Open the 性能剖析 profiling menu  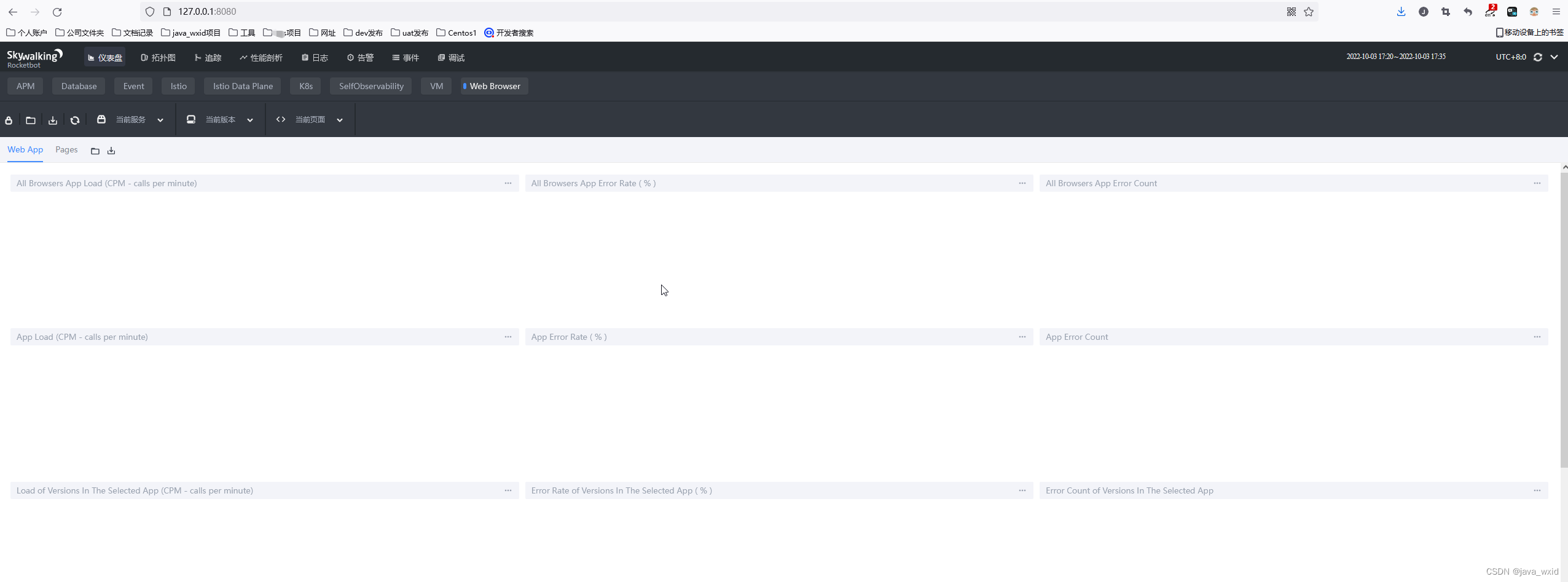261,58
